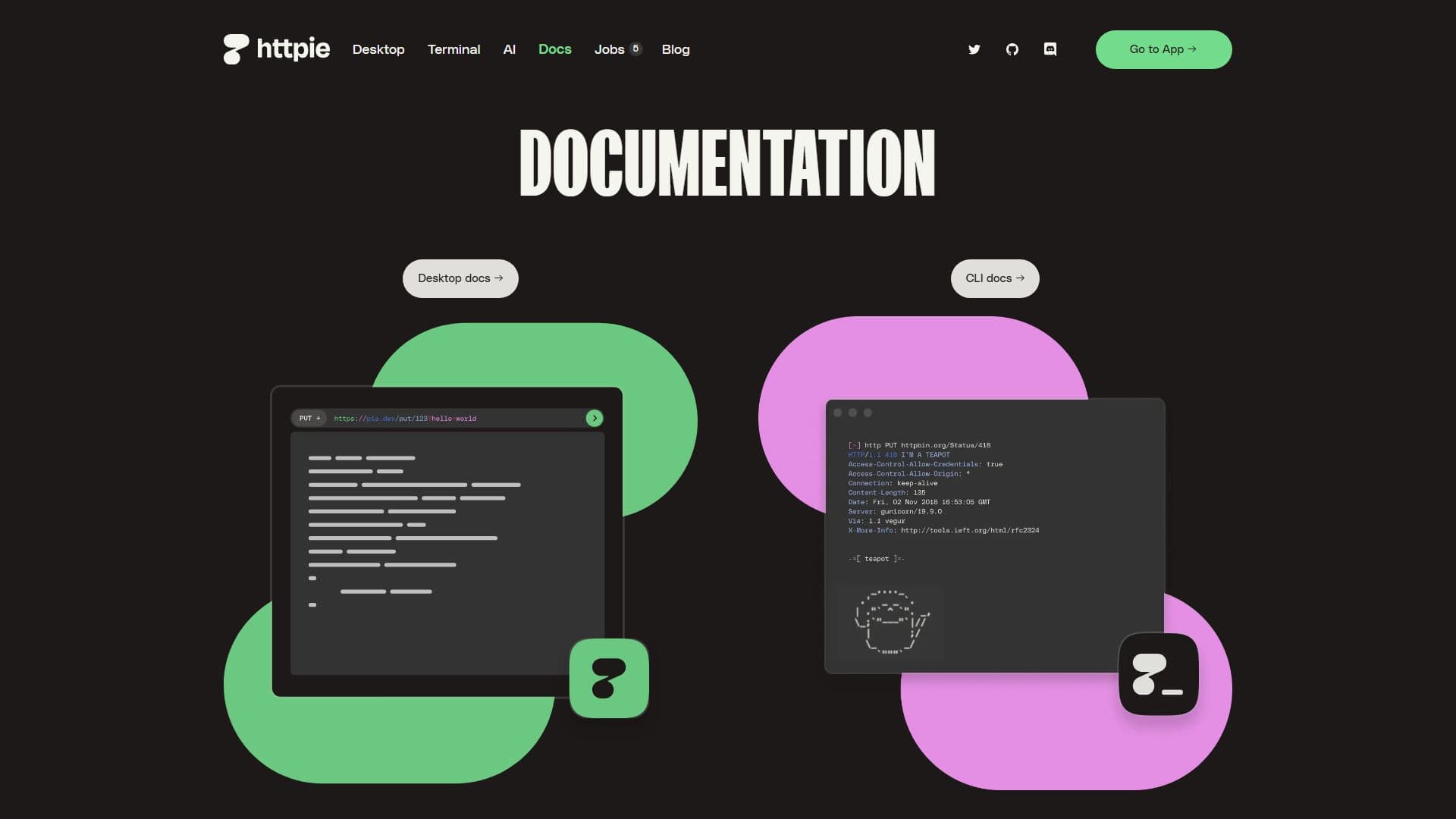This screenshot has width=1456, height=819.
Task: Select the Docs nav item
Action: [x=555, y=49]
